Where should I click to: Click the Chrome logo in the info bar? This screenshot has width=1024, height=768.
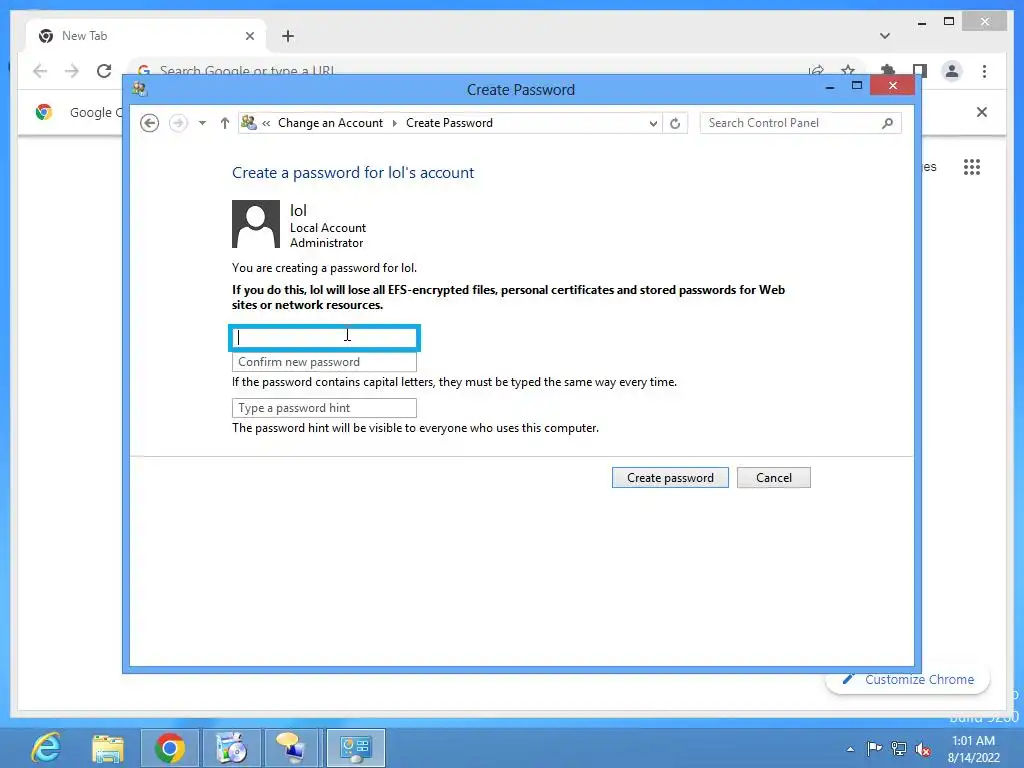coord(44,112)
